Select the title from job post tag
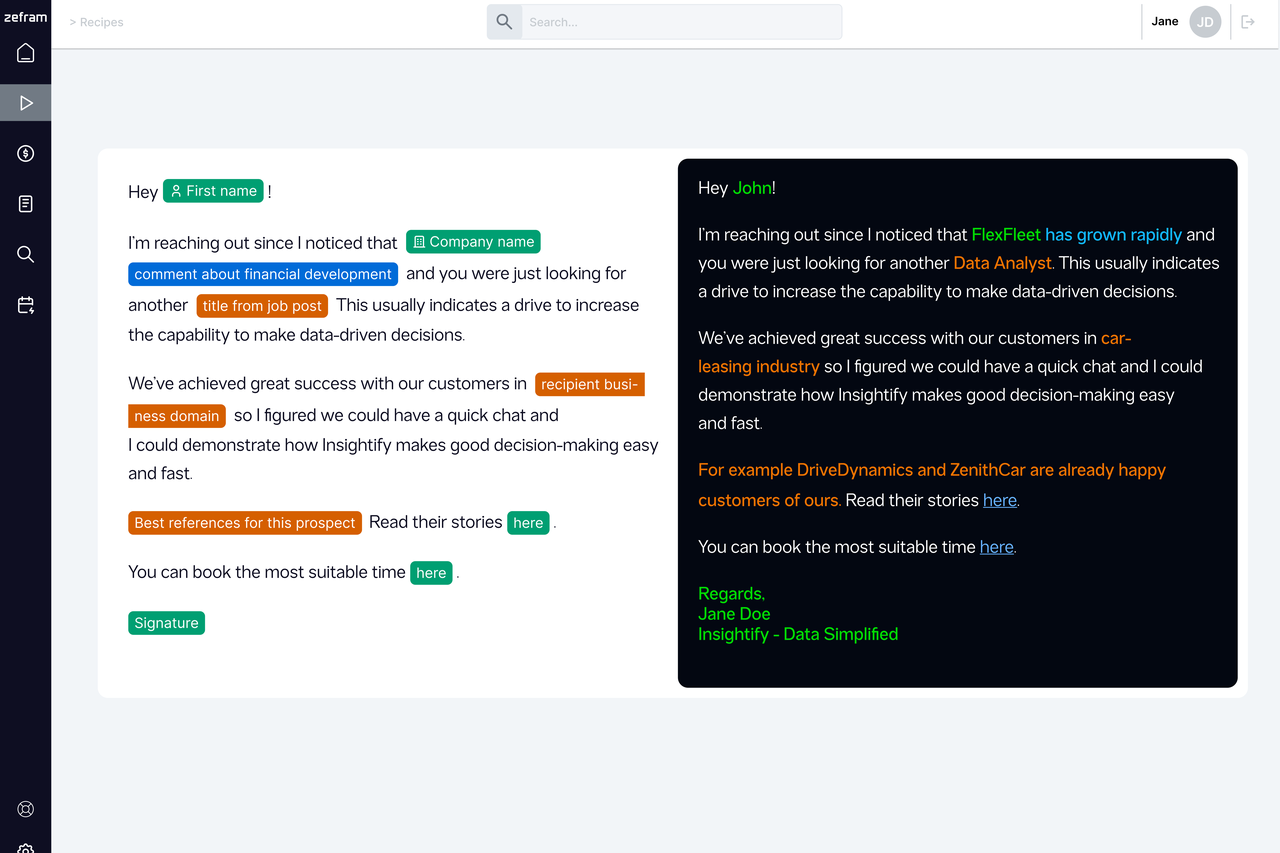 (262, 306)
